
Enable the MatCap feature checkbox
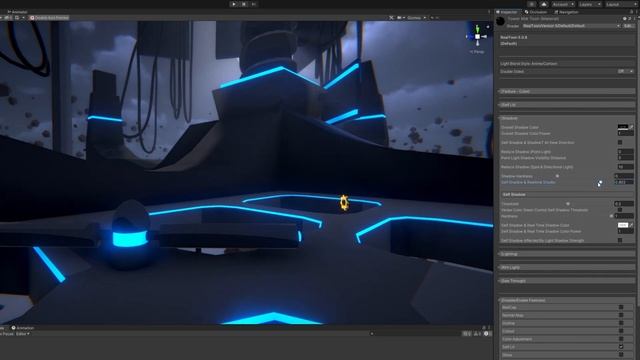click(x=621, y=307)
